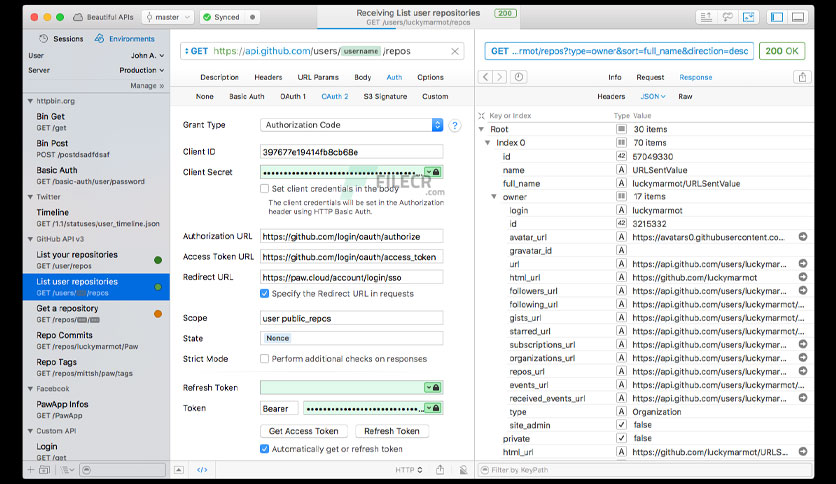Screen dimensions: 836x484
Task: Click the share icon in response pane
Action: click(x=802, y=77)
